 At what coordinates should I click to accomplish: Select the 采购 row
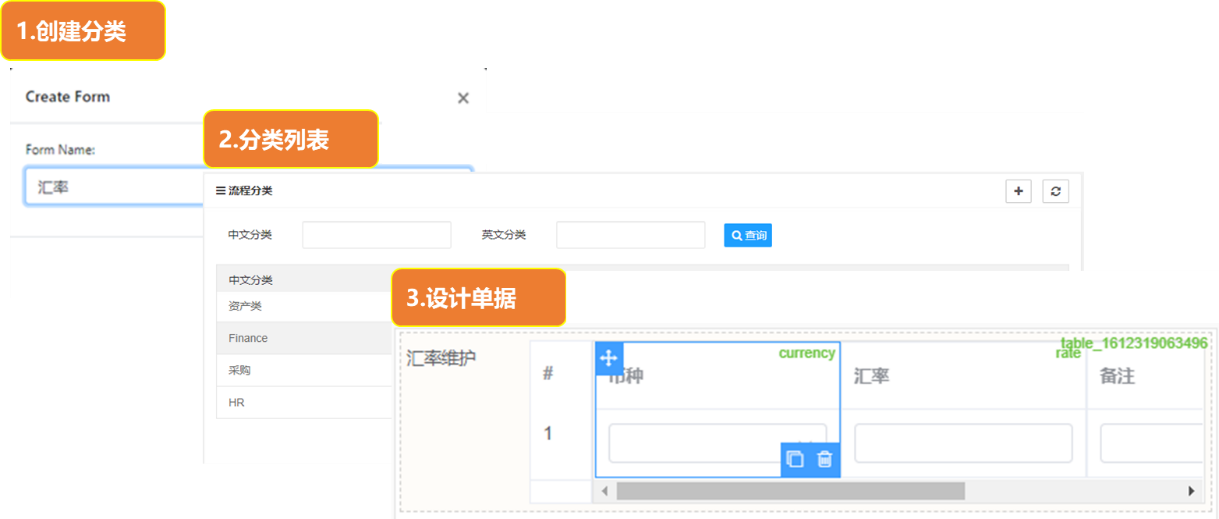[x=304, y=370]
